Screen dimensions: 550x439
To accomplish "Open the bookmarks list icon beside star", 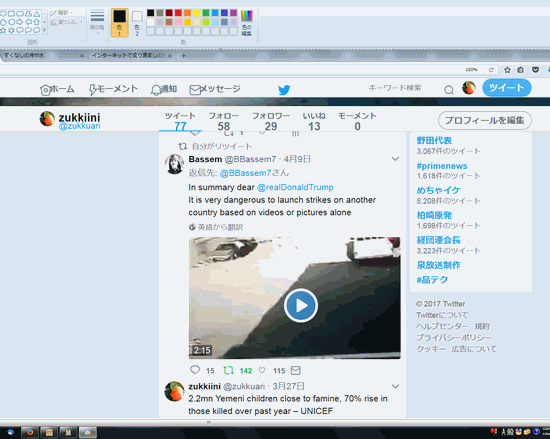I will point(521,70).
